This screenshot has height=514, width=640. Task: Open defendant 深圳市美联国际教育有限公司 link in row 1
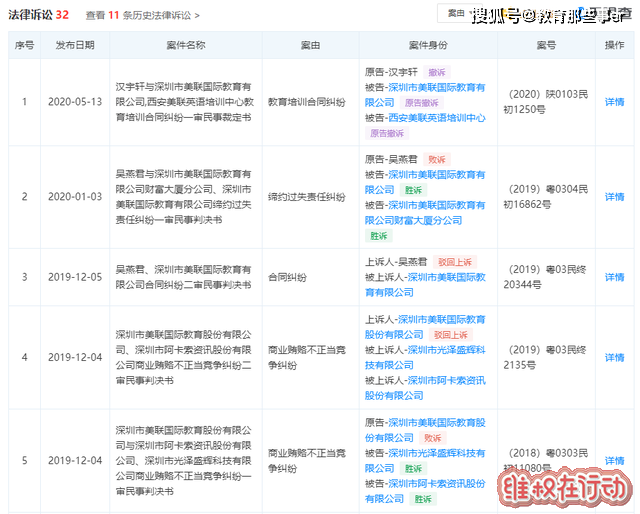click(x=424, y=95)
